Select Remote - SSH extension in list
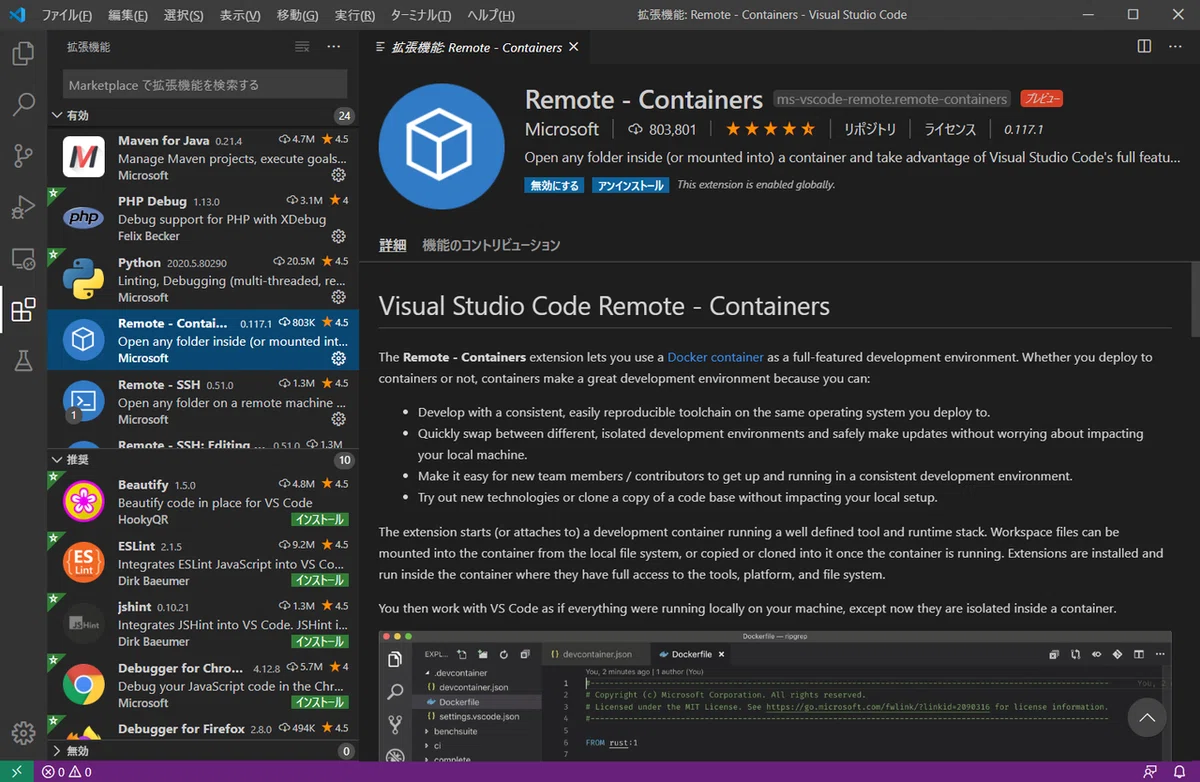The image size is (1200, 782). (203, 401)
